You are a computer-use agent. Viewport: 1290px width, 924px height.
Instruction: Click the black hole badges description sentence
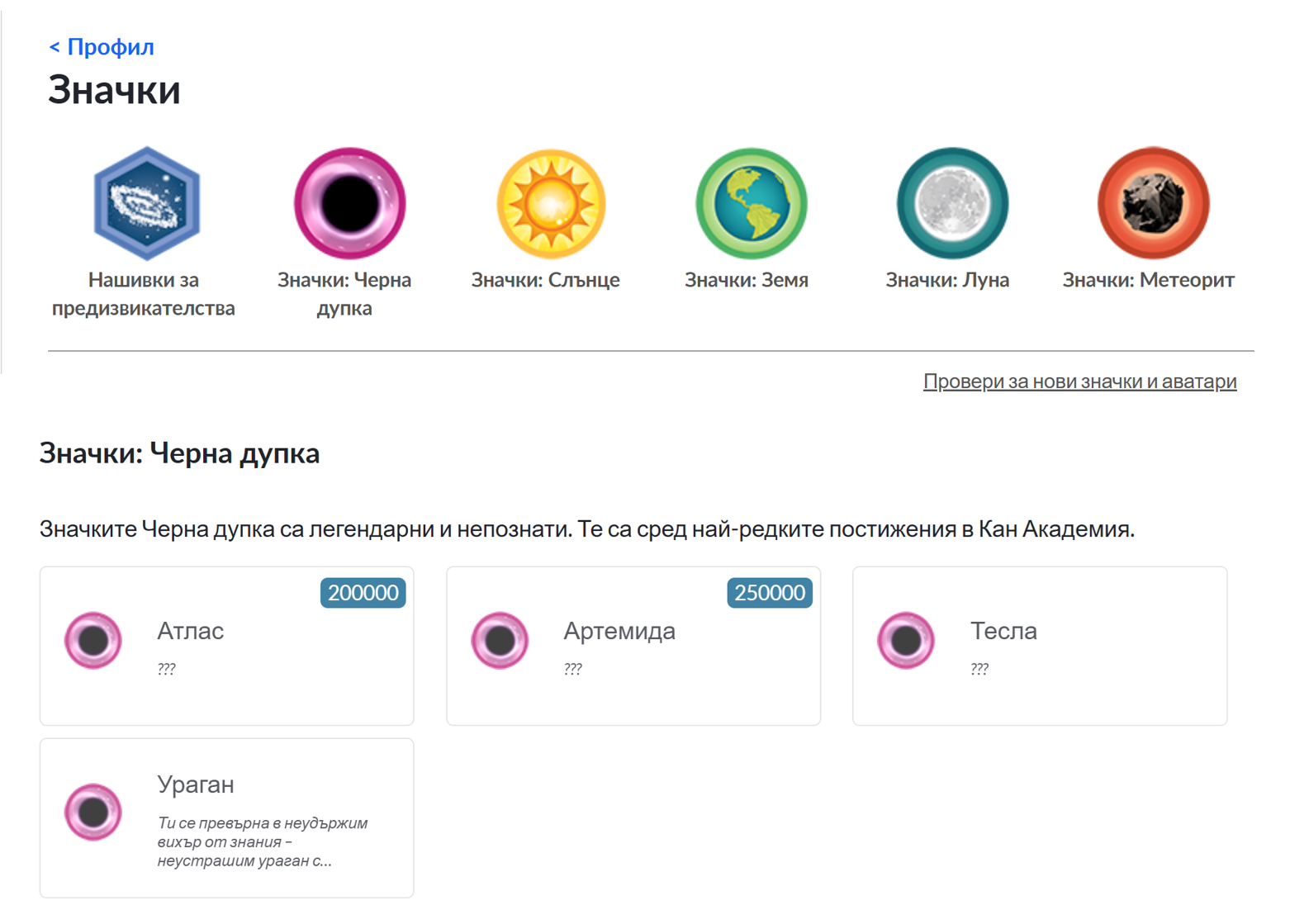tap(587, 528)
